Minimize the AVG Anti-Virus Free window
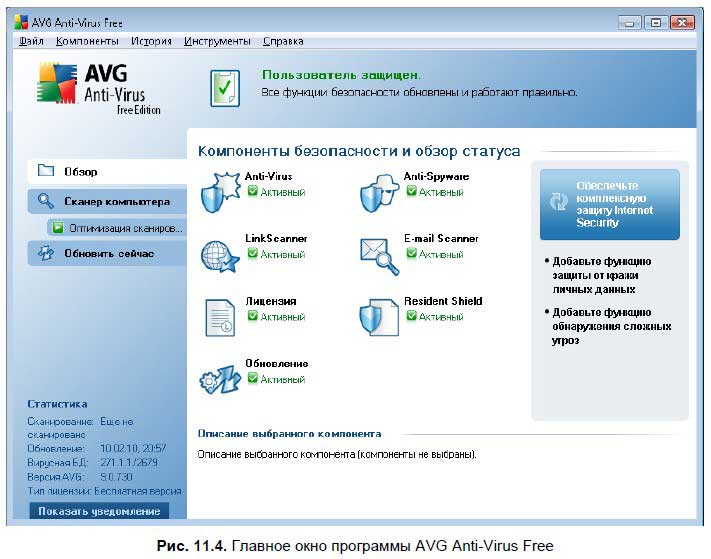This screenshot has width=711, height=559. 629,22
